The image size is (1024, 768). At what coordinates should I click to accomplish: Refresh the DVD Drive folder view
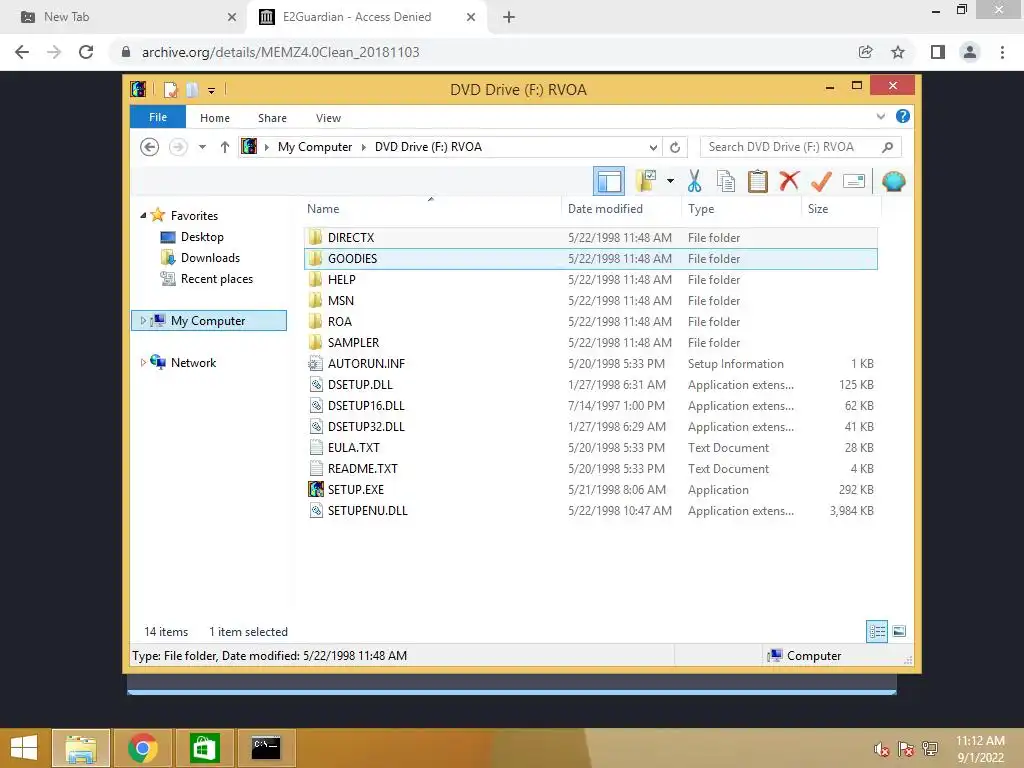(x=675, y=148)
